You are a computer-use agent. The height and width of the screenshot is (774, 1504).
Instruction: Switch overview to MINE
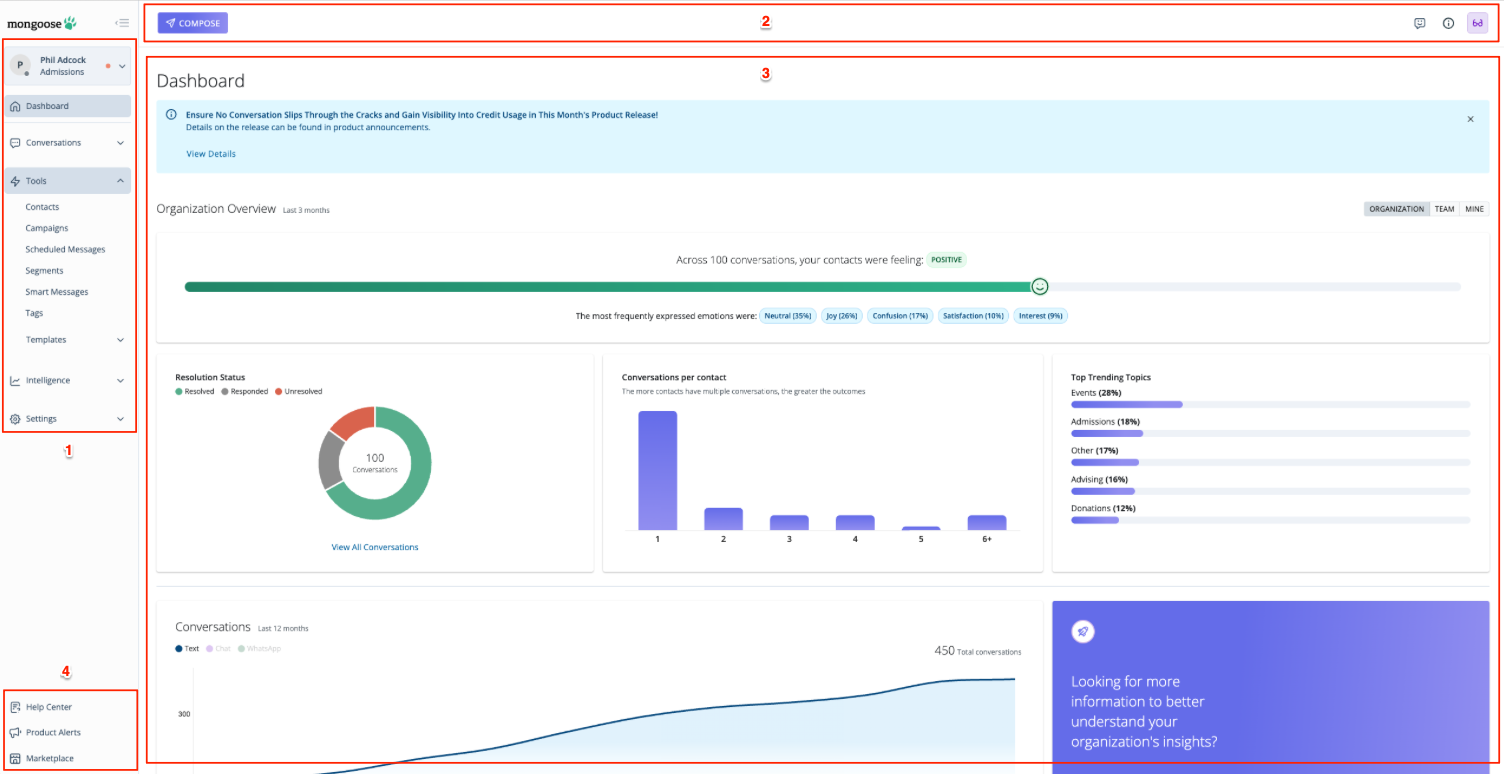tap(1474, 209)
